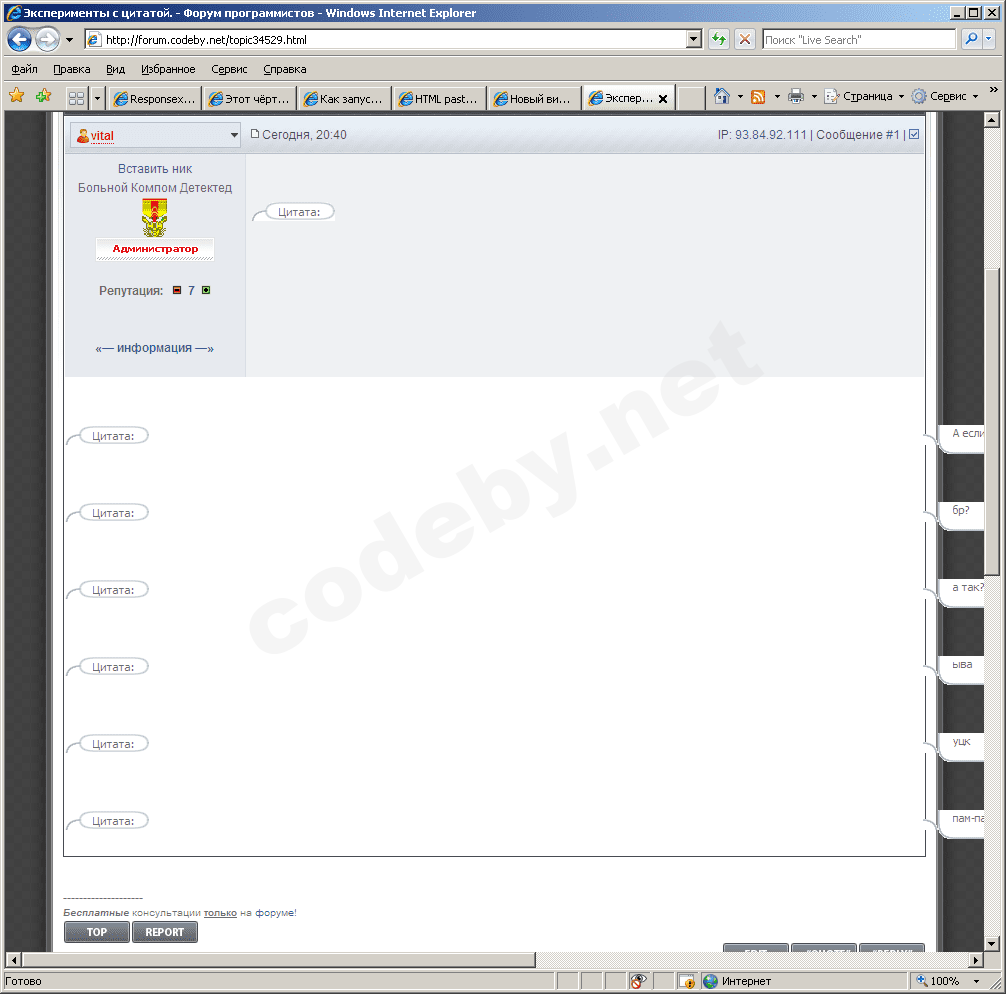1006x994 pixels.
Task: Close the active Экспер… tab
Action: point(663,99)
